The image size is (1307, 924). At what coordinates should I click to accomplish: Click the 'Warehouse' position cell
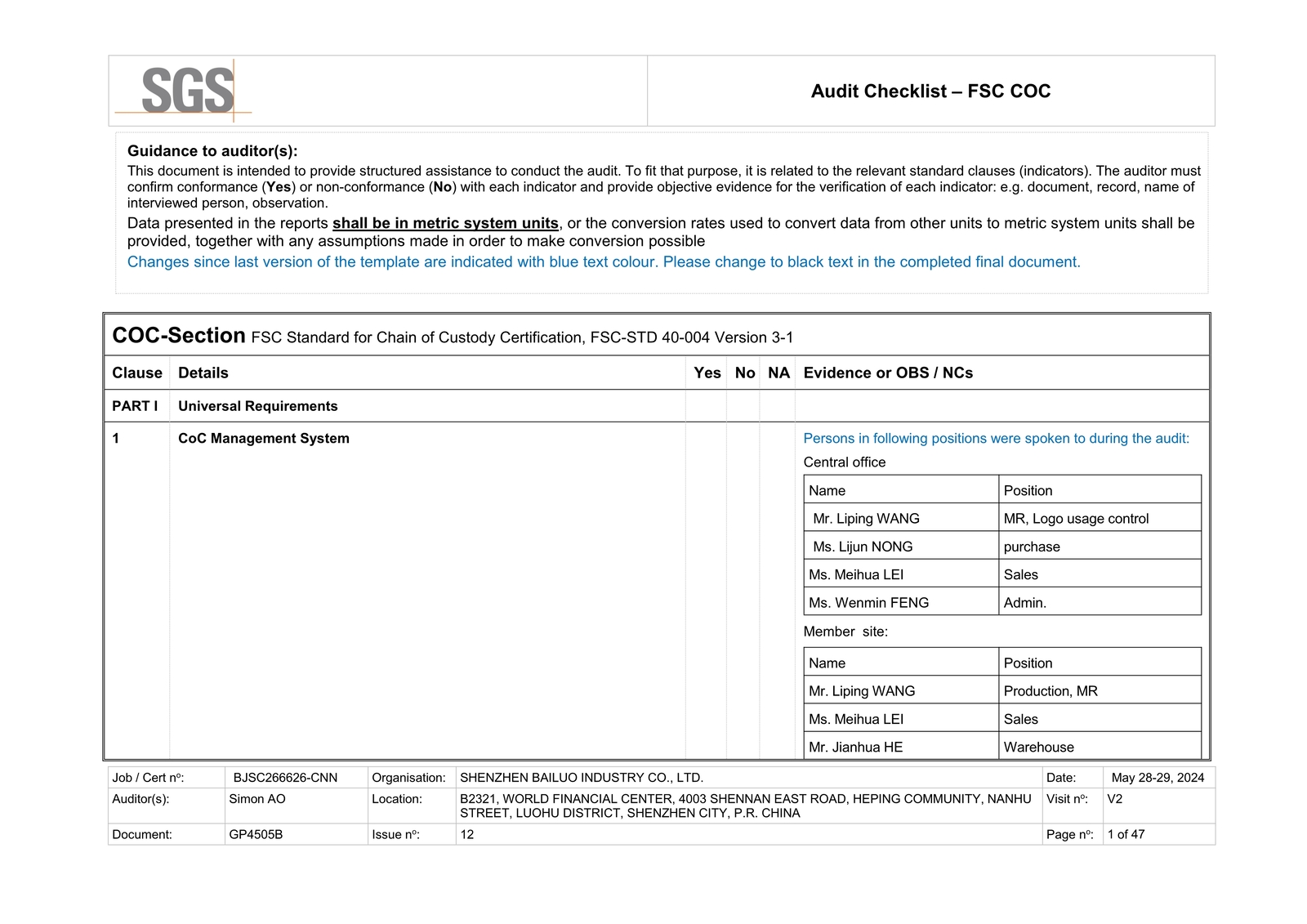(1100, 747)
